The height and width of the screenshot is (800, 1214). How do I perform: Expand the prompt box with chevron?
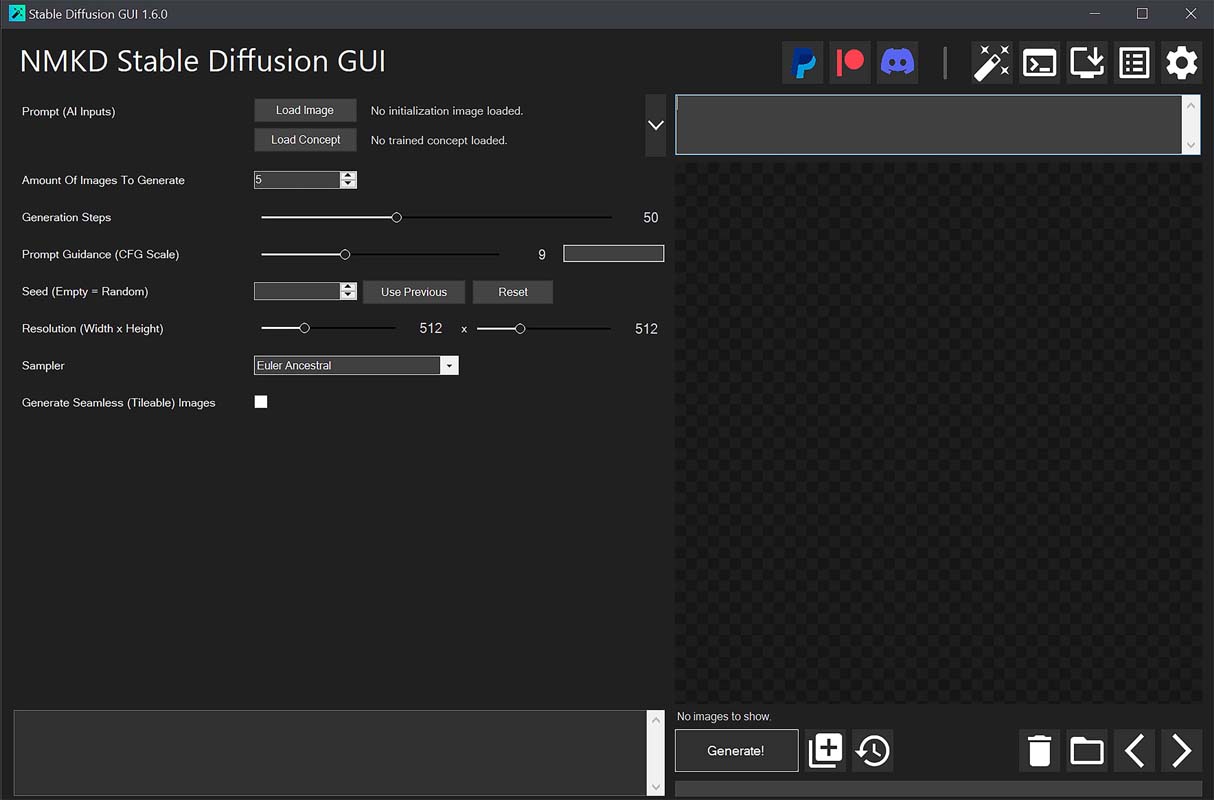pos(656,125)
